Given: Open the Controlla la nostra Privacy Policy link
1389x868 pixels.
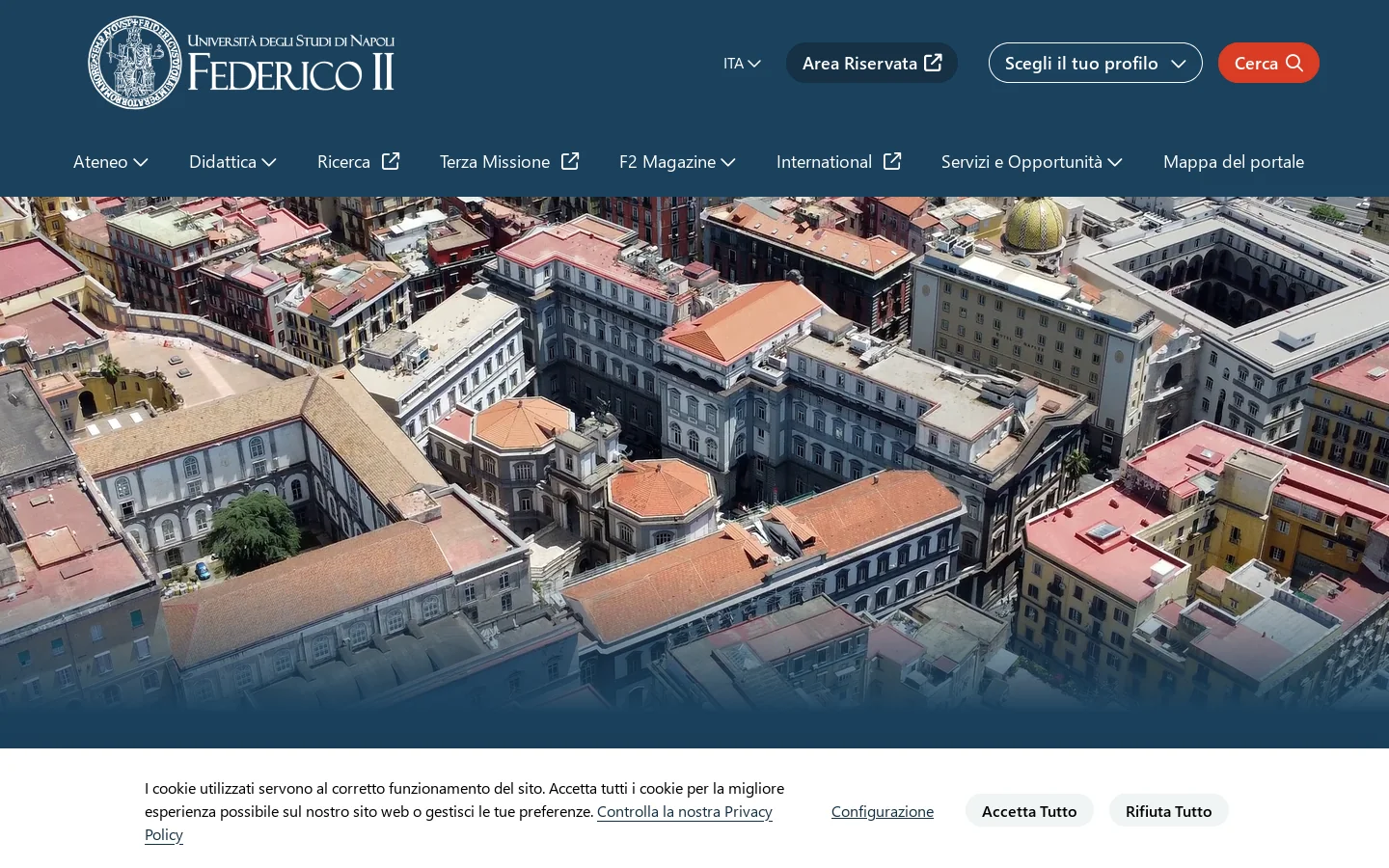Looking at the screenshot, I should pos(458,823).
